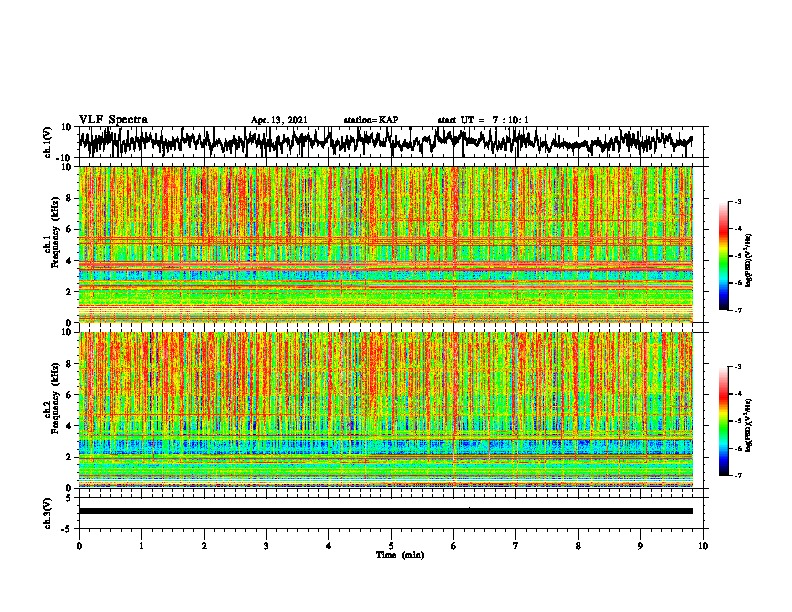Click the "ch.1(V)" waveform axis label
Image resolution: width=792 pixels, height=612 pixels.
[48, 142]
